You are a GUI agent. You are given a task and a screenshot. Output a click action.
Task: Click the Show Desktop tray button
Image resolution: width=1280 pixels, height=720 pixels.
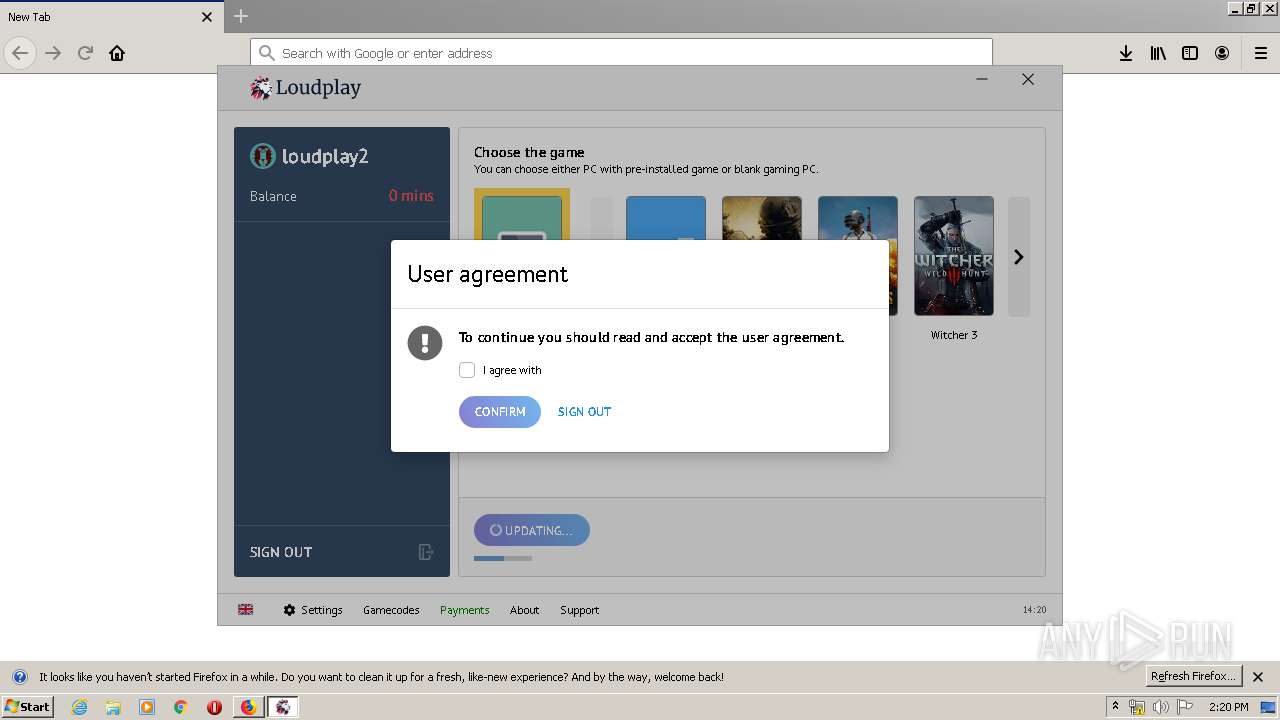coord(1267,707)
